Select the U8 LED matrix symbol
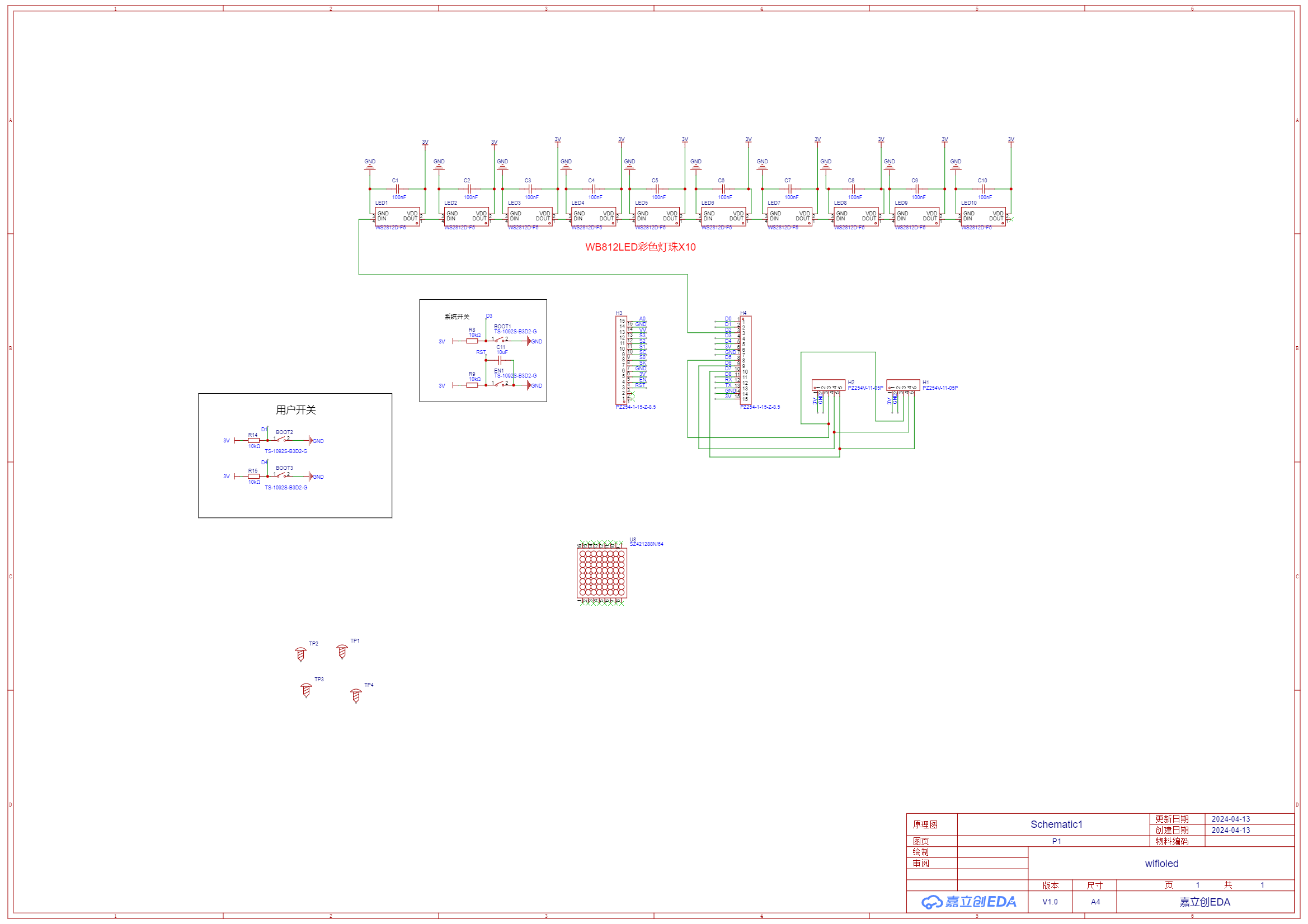This screenshot has width=1308, height=924. coord(601,573)
